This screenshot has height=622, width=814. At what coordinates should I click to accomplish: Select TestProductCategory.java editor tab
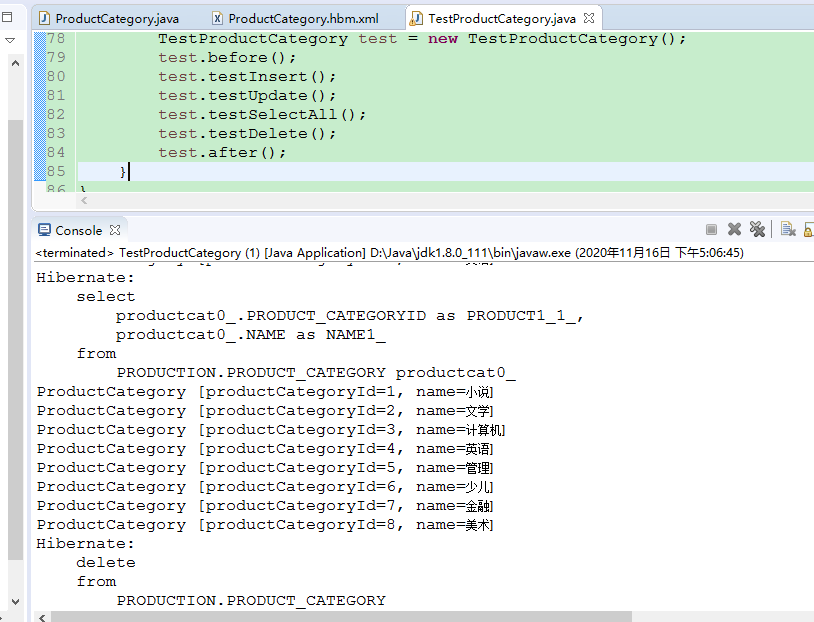coord(501,19)
